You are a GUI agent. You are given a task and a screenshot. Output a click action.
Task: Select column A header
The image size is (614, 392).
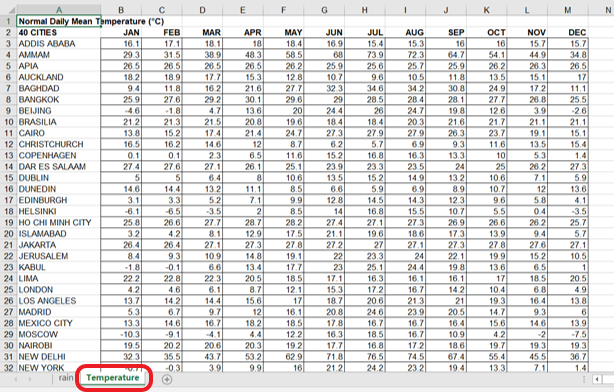[x=59, y=10]
